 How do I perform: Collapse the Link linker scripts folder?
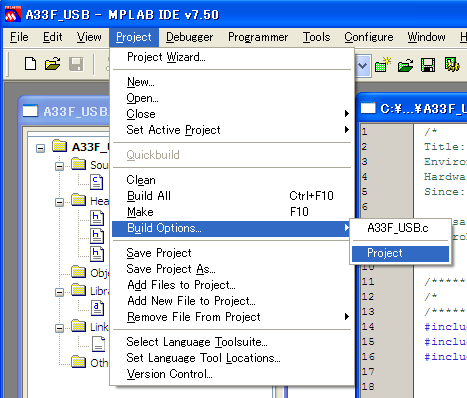pyautogui.click(x=59, y=328)
